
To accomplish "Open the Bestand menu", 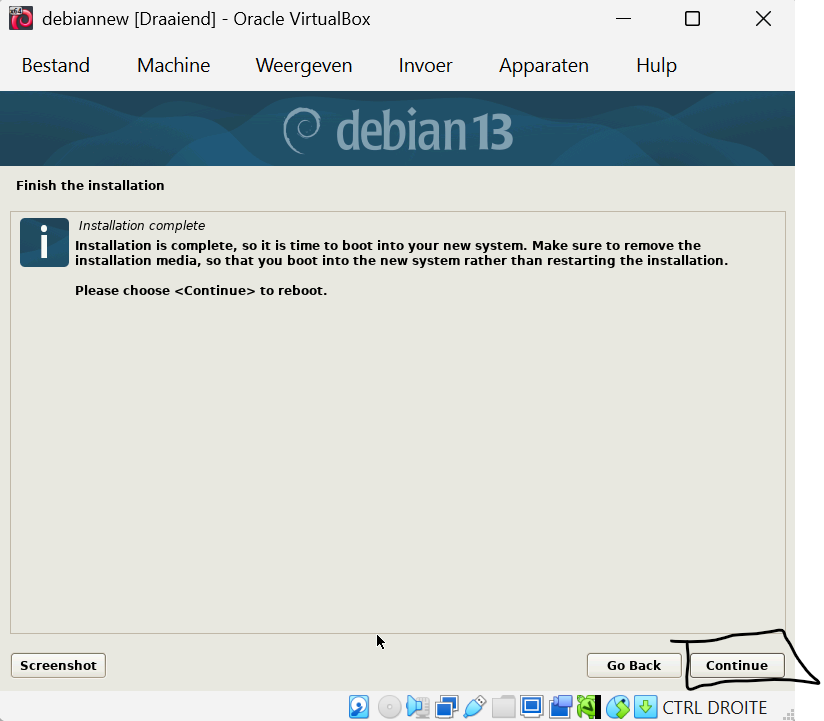I will click(x=56, y=66).
